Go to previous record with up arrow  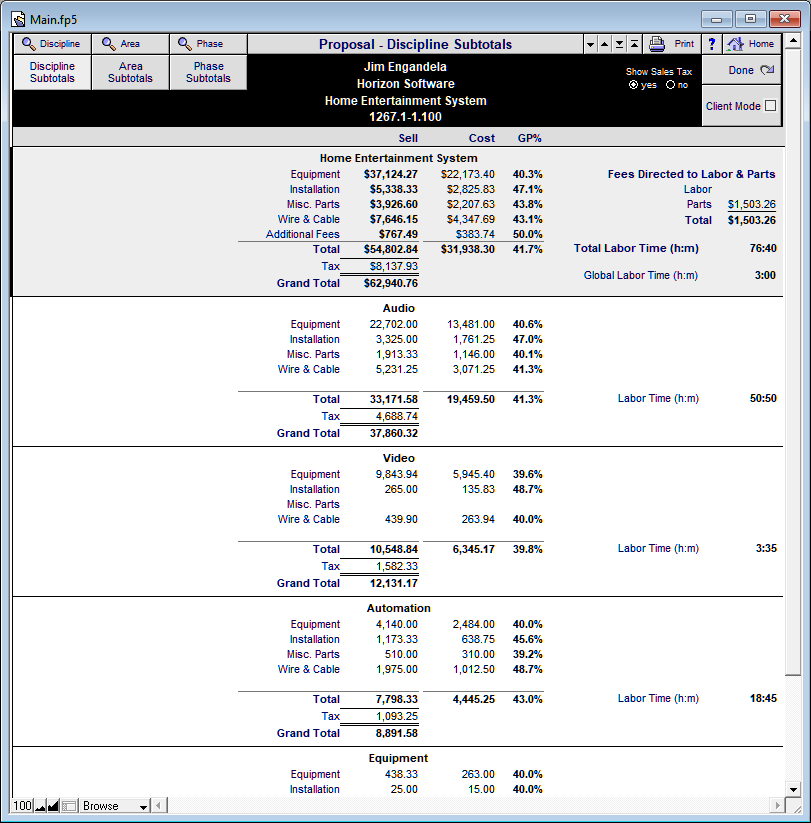605,45
